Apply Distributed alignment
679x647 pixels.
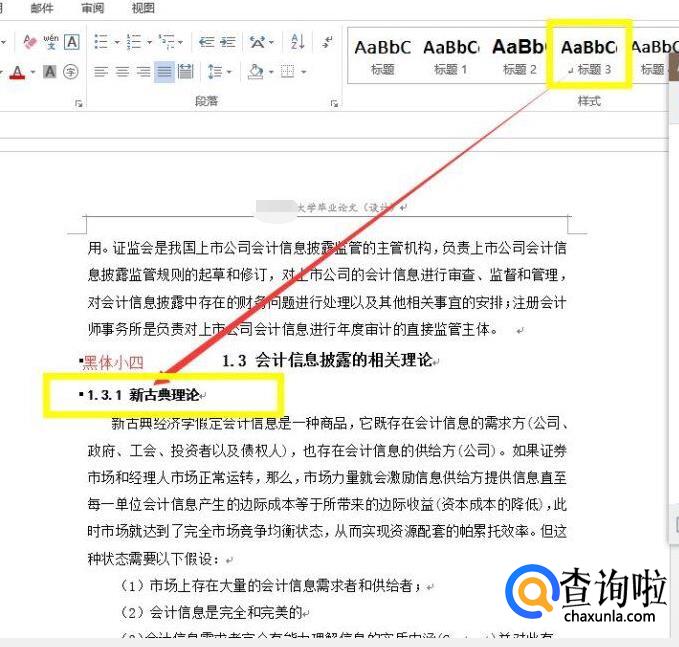[185, 72]
